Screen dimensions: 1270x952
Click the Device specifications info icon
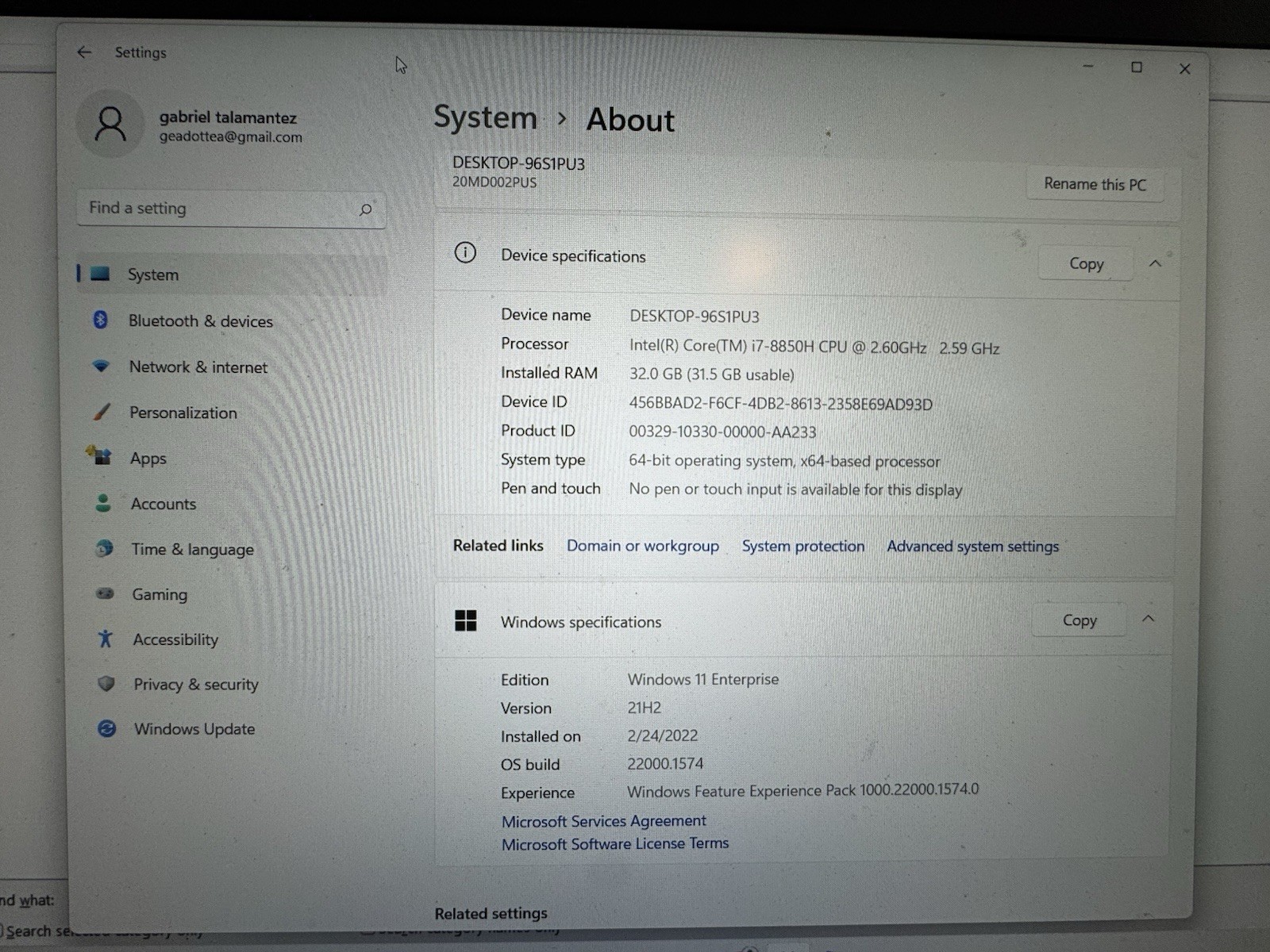465,253
